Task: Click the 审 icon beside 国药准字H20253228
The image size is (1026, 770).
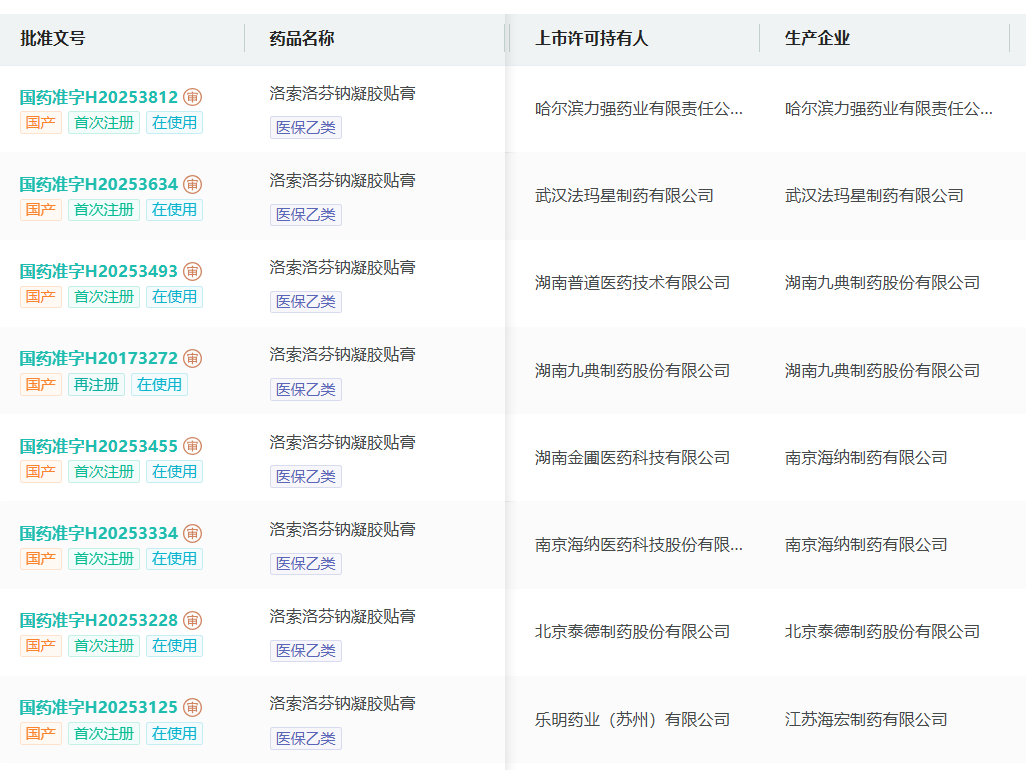Action: (x=192, y=620)
